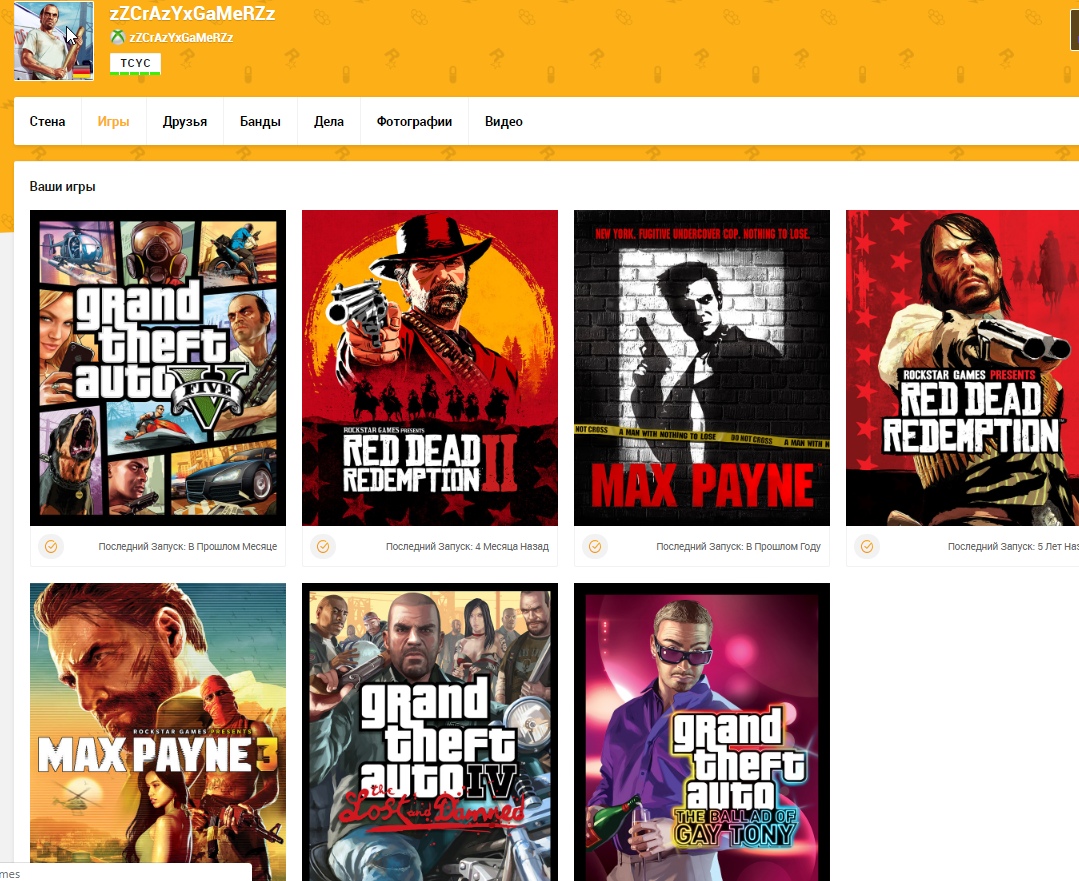The image size is (1079, 881).
Task: Click the Xbox platform icon
Action: (x=118, y=37)
